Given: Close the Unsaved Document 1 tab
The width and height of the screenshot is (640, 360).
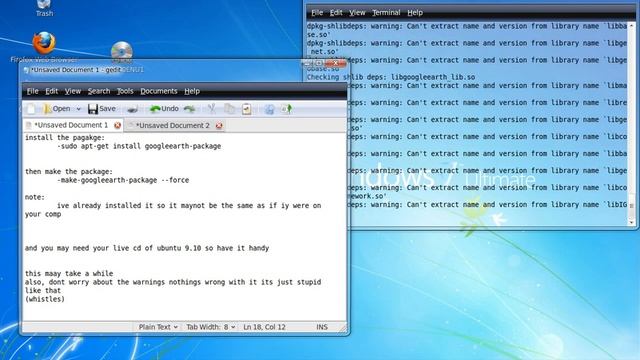Looking at the screenshot, I should (x=118, y=125).
